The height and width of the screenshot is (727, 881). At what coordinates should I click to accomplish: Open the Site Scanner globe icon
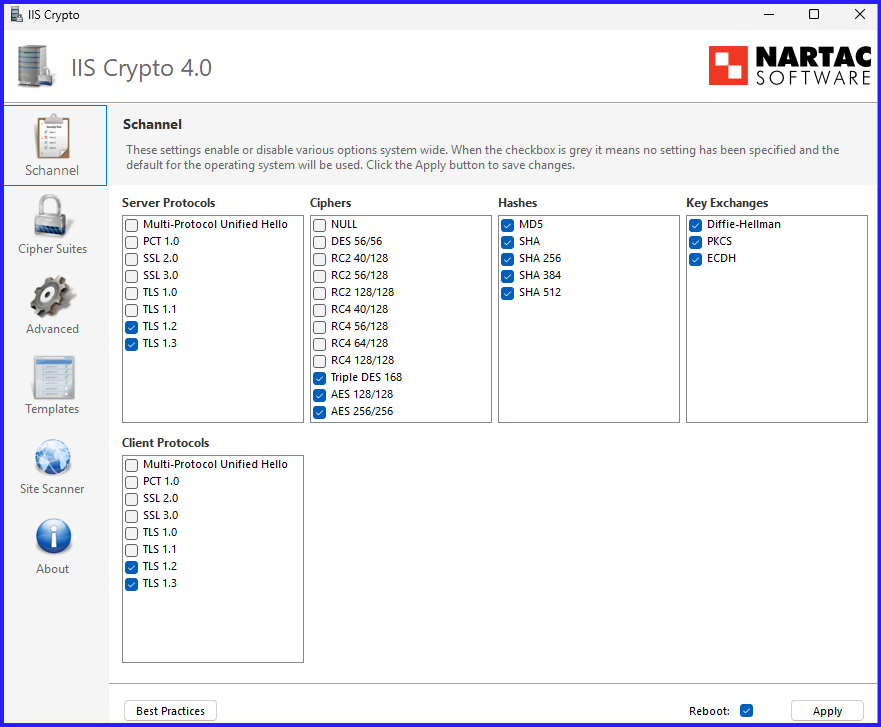[53, 458]
